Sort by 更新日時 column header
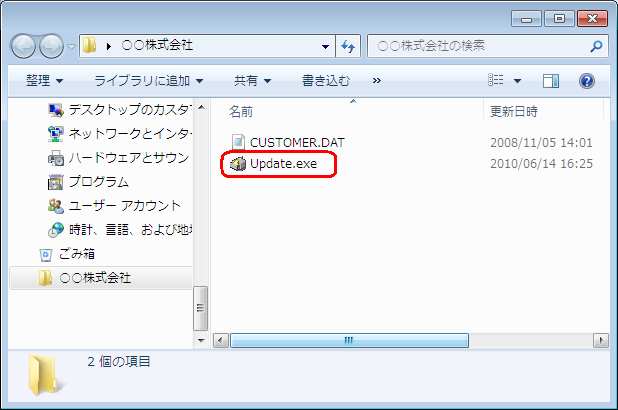The height and width of the screenshot is (410, 618). [514, 112]
